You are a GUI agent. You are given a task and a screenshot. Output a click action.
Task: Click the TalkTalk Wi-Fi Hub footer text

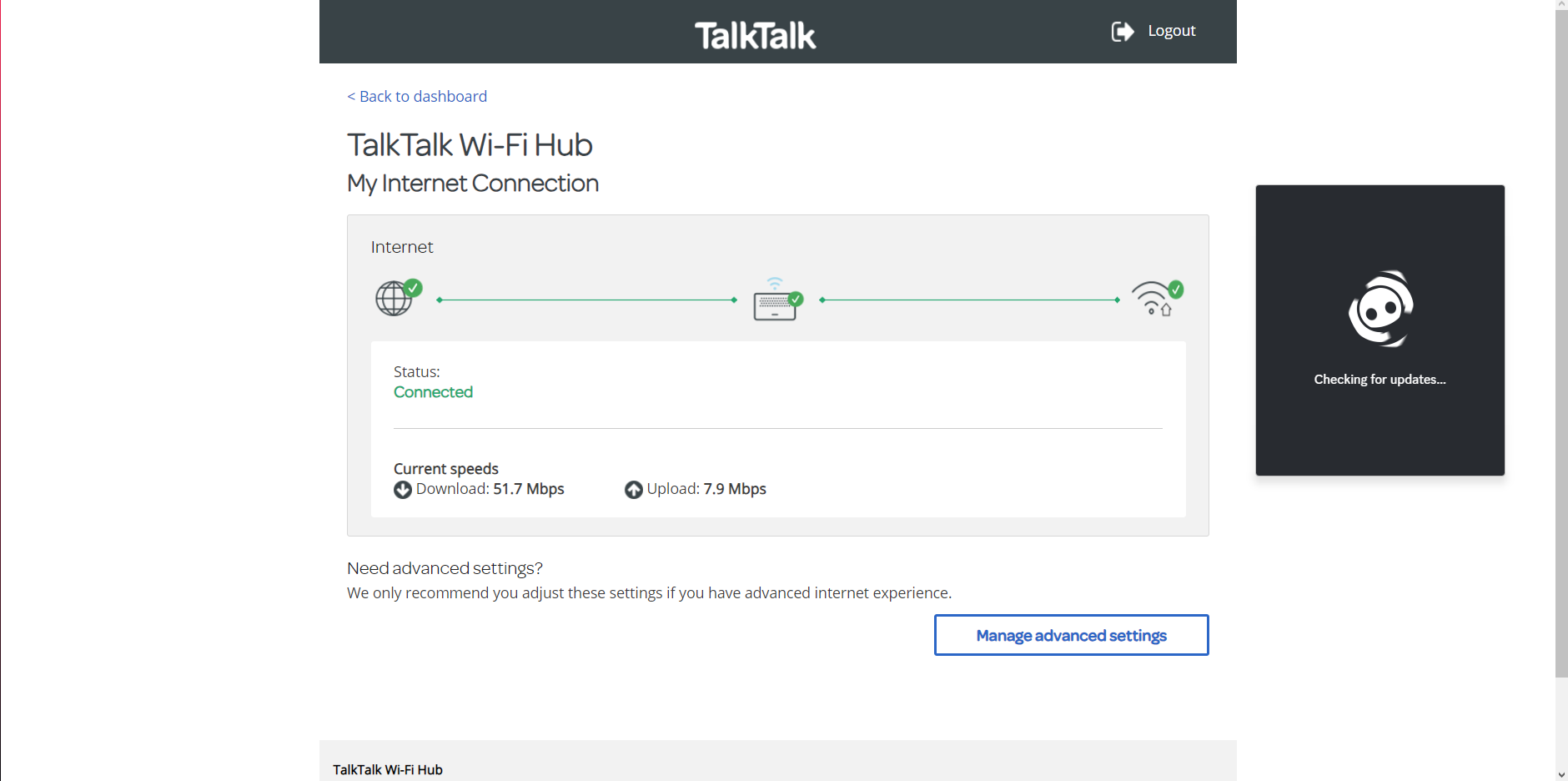click(388, 769)
